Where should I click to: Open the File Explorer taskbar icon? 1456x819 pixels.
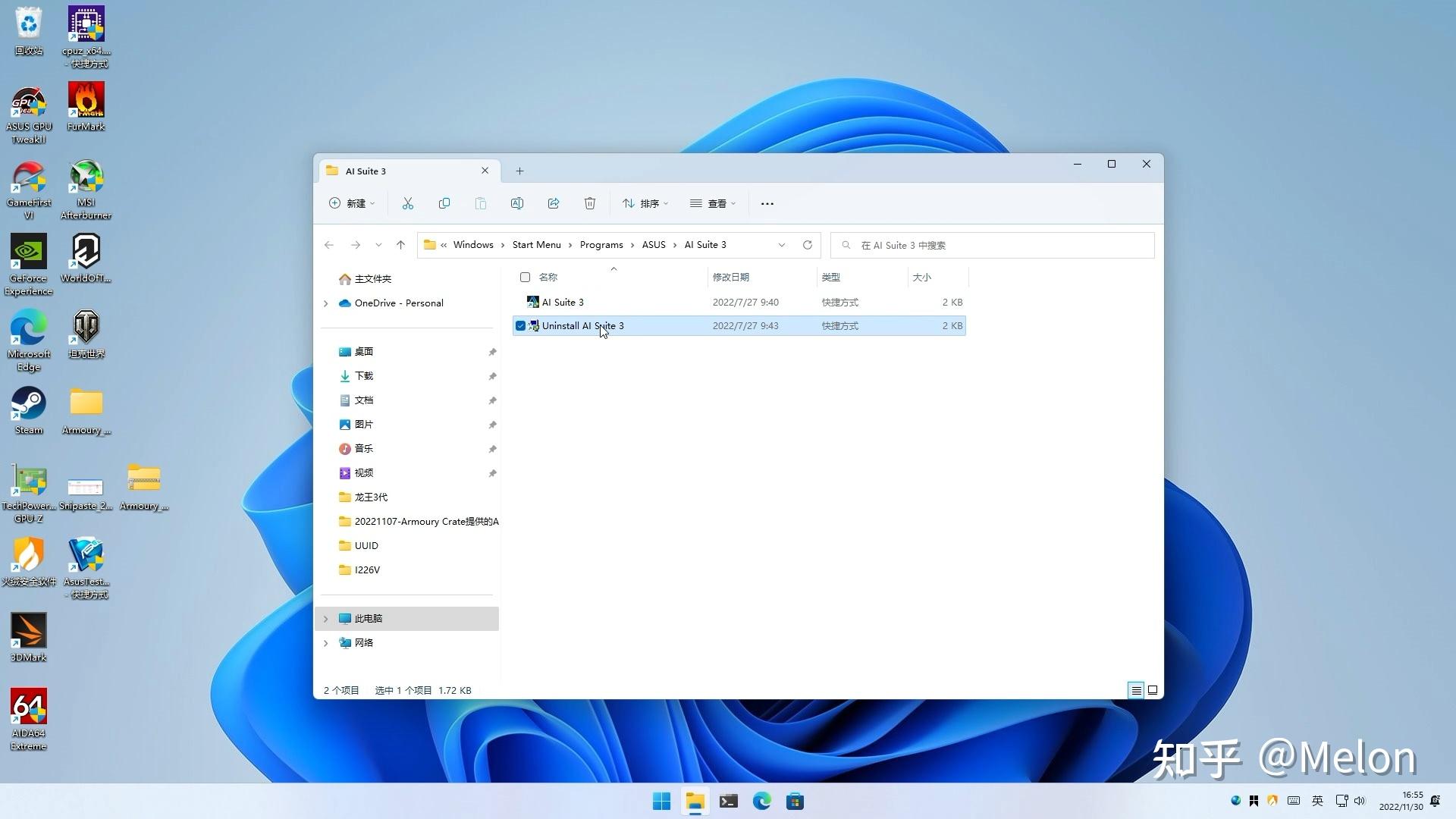695,802
